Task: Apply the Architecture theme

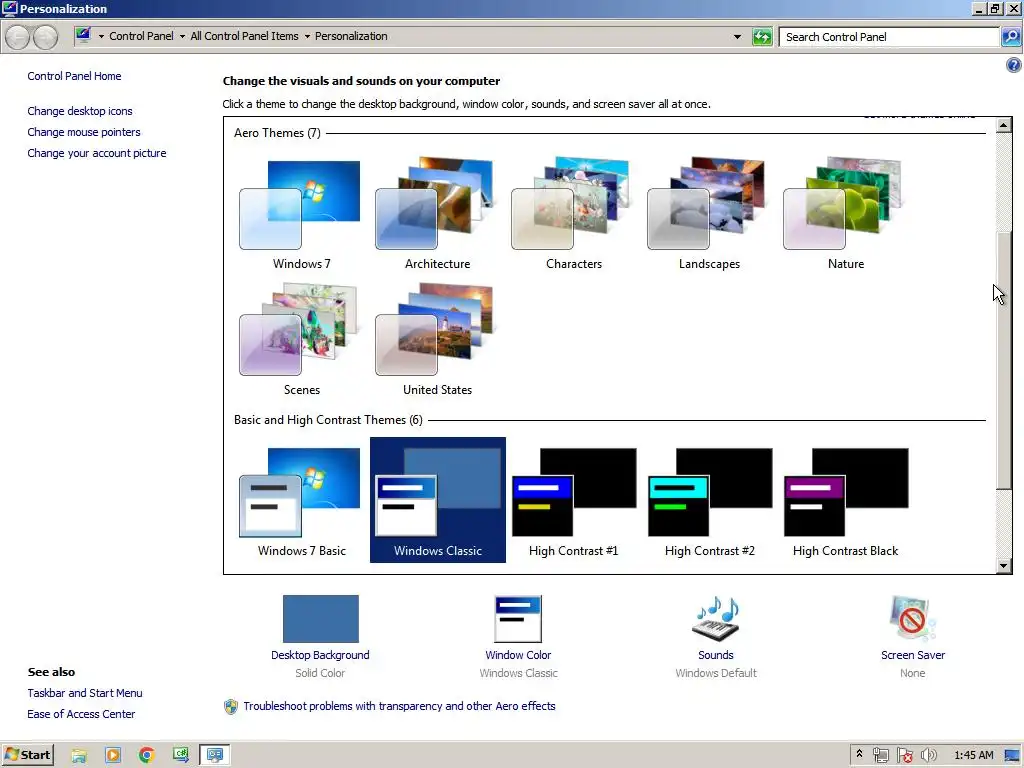Action: (437, 214)
